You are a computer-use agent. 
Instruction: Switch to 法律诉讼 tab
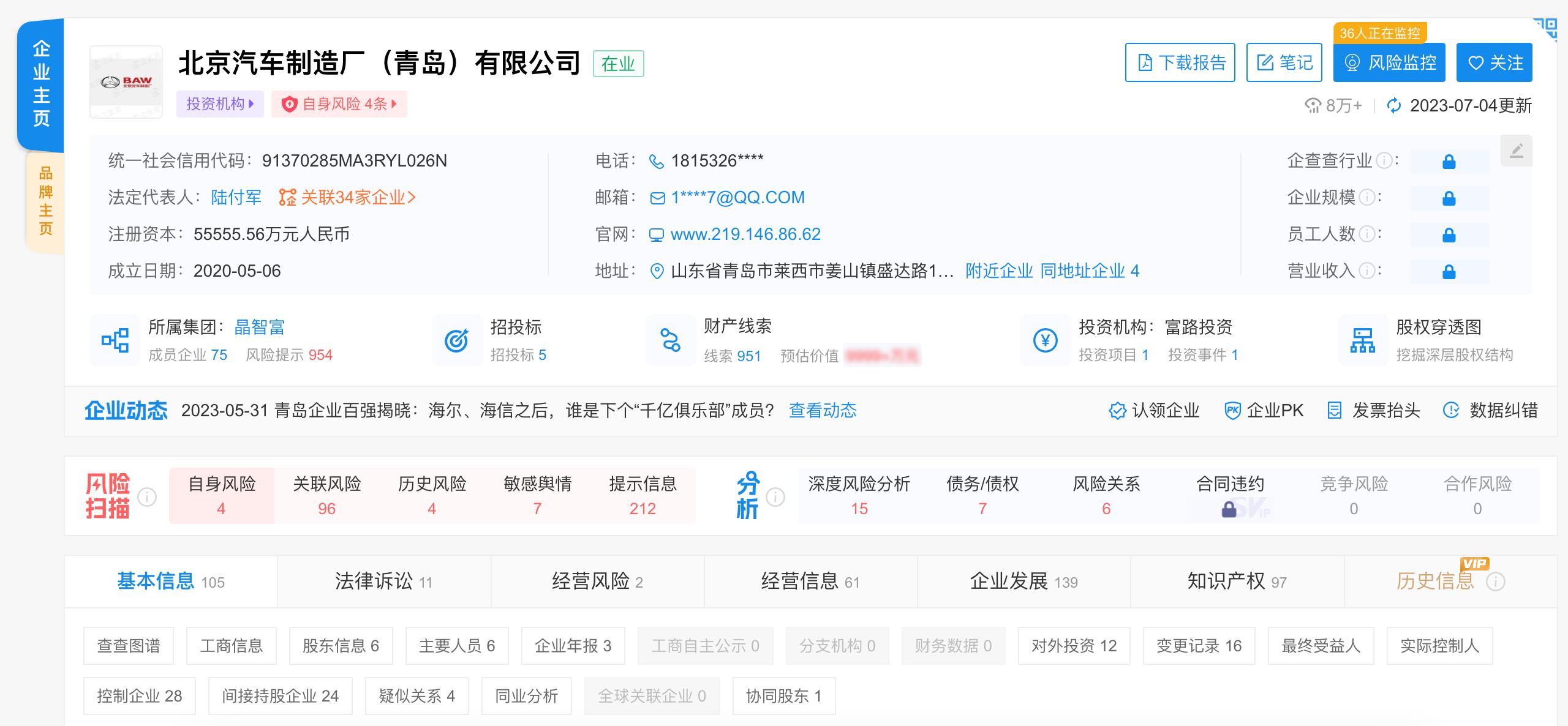point(384,582)
